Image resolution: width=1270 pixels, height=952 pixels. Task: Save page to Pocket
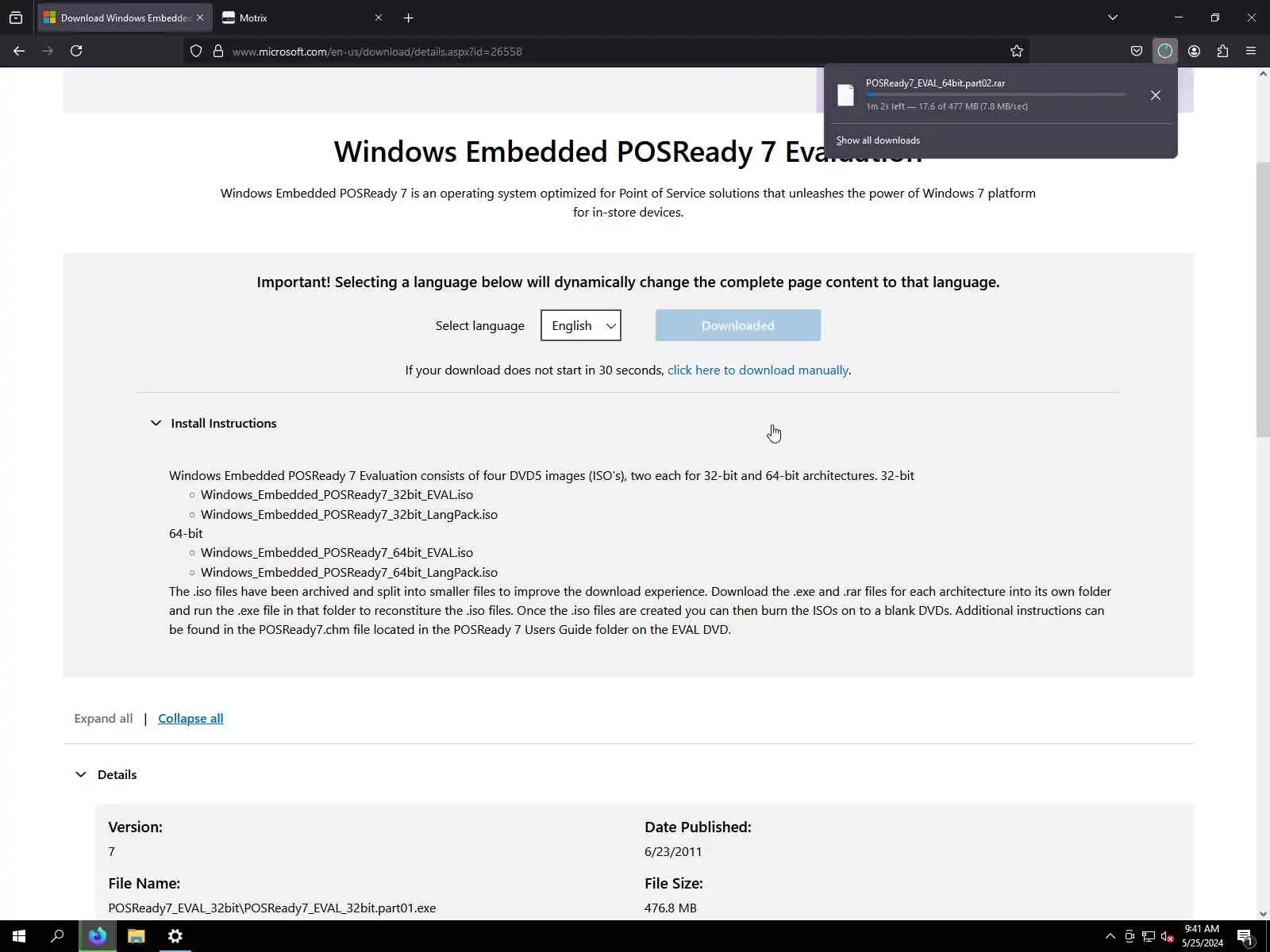click(x=1137, y=51)
